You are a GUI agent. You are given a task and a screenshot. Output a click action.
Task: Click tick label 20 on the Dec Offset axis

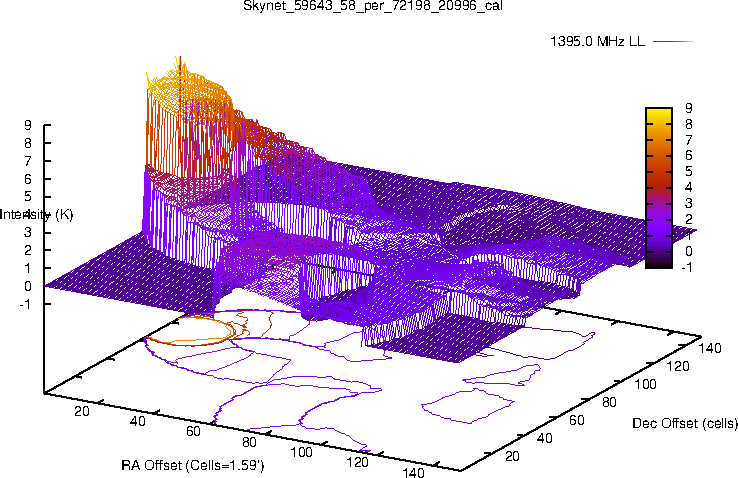click(x=512, y=456)
